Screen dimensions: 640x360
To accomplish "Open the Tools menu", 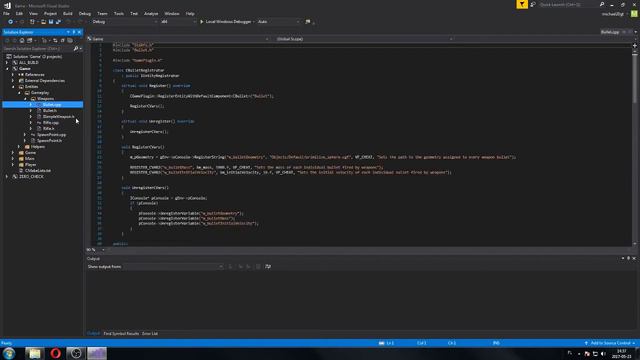I will [x=119, y=13].
